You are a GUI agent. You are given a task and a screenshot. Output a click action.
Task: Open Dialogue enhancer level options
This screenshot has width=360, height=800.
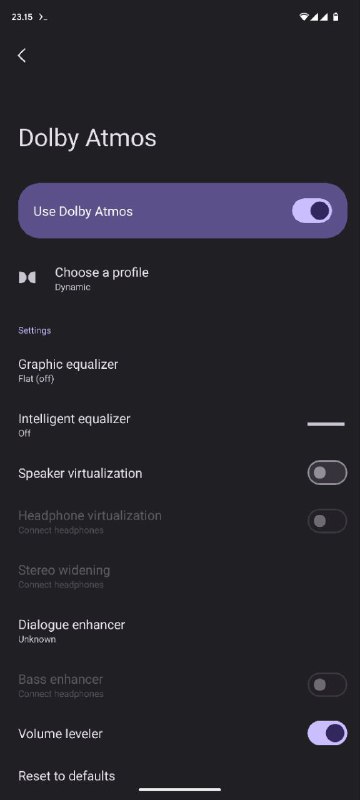[180, 631]
